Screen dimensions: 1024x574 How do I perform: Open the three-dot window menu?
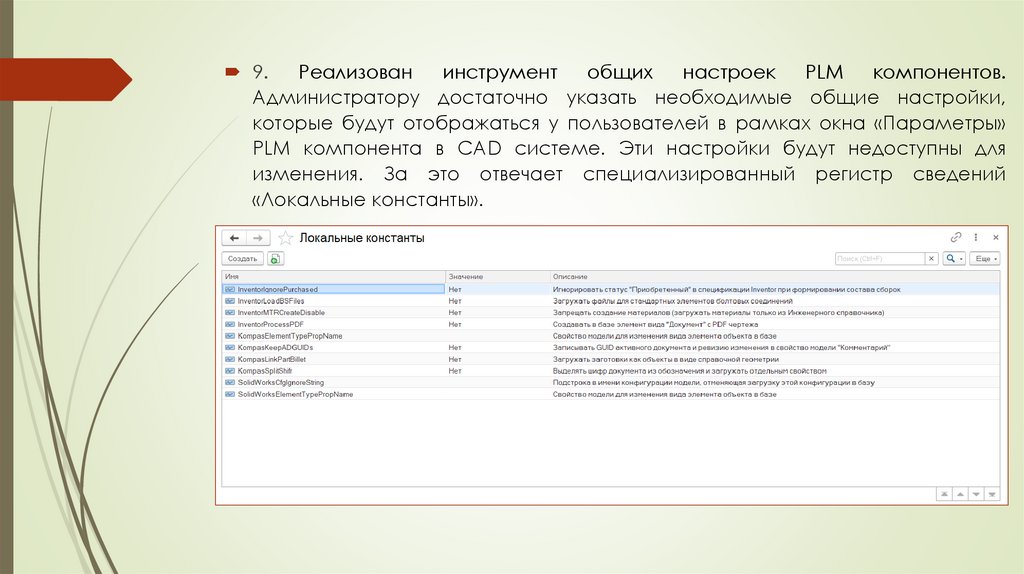(976, 238)
